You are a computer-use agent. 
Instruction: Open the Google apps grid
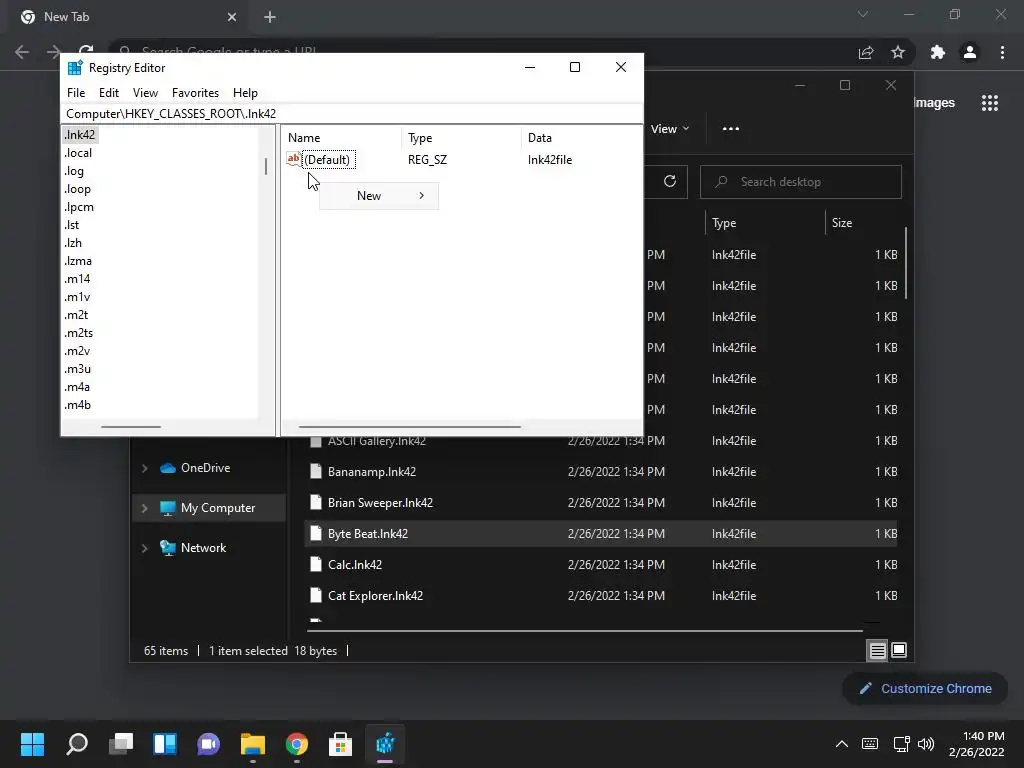pyautogui.click(x=989, y=103)
